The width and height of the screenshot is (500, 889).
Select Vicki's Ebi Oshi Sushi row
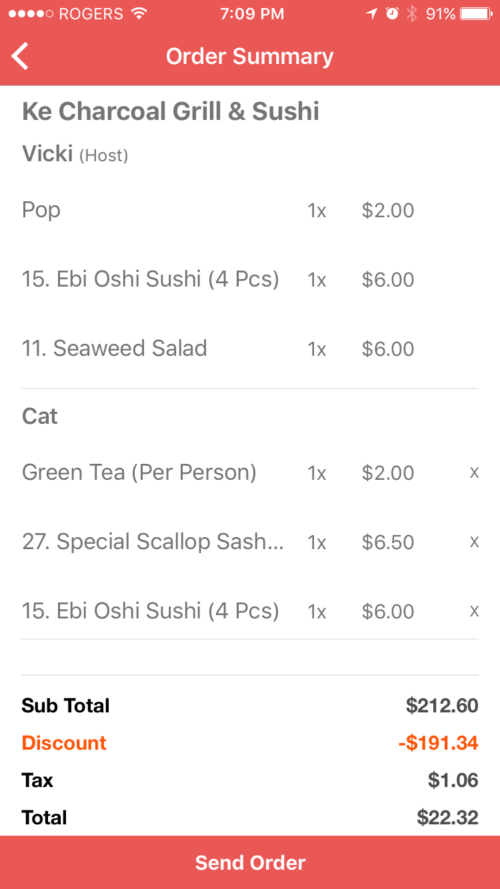tap(250, 280)
